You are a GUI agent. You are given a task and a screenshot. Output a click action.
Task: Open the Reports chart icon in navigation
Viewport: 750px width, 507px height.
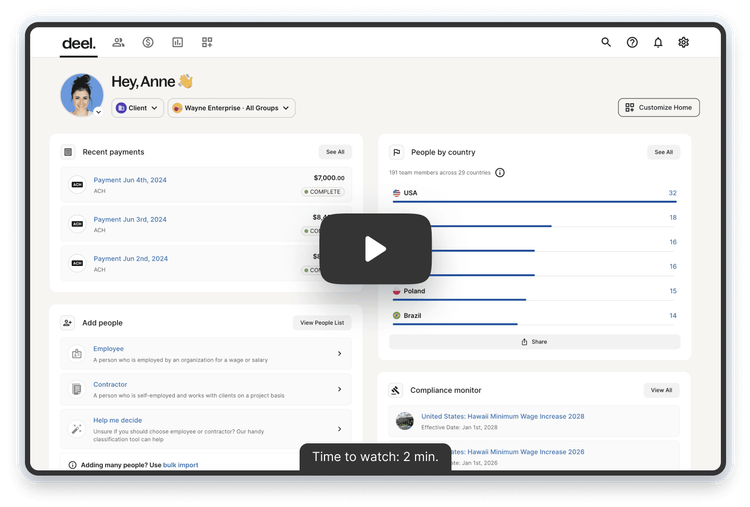click(x=177, y=43)
